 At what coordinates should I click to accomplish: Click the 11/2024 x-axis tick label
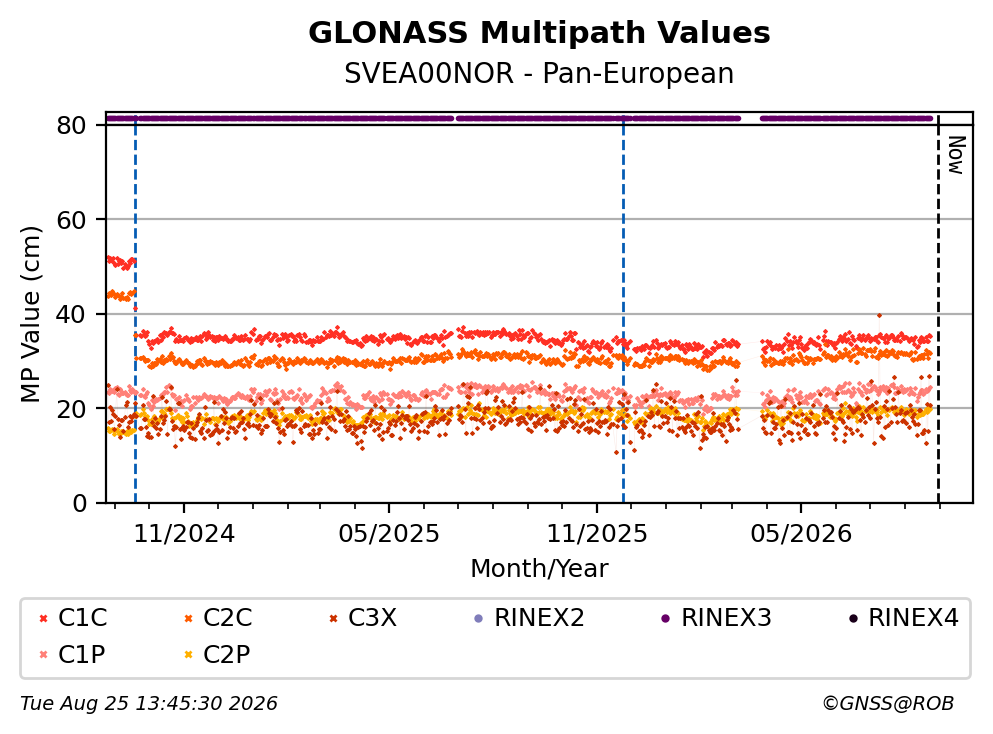point(184,534)
